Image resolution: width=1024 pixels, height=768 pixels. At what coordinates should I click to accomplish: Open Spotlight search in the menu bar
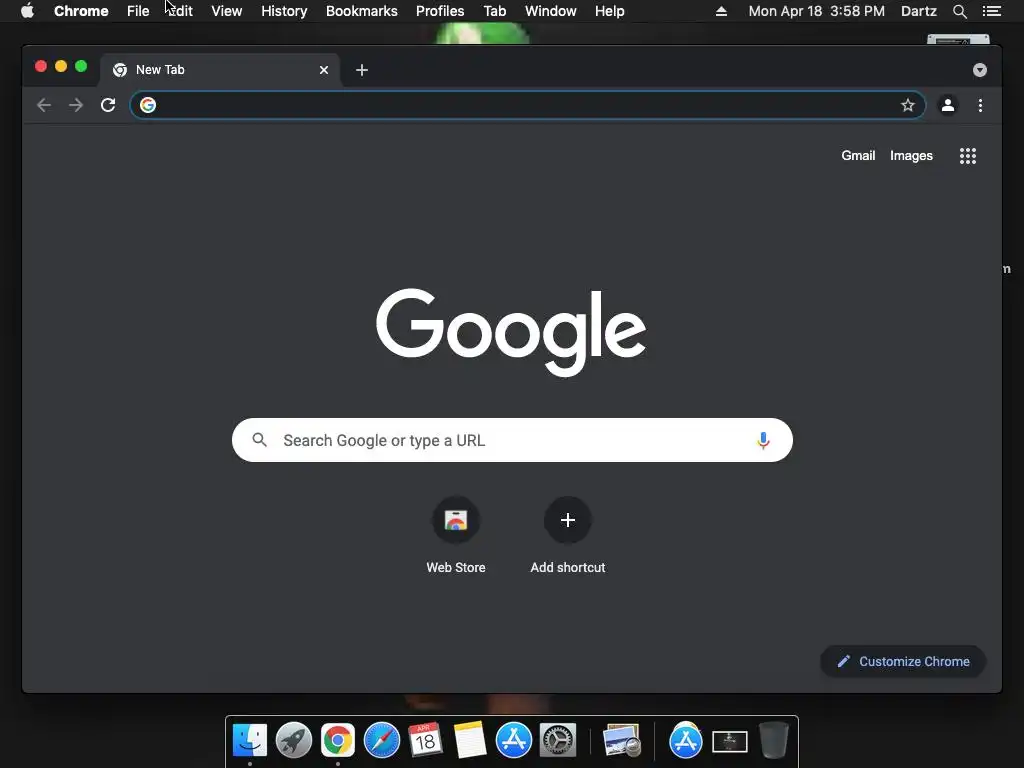pos(959,11)
